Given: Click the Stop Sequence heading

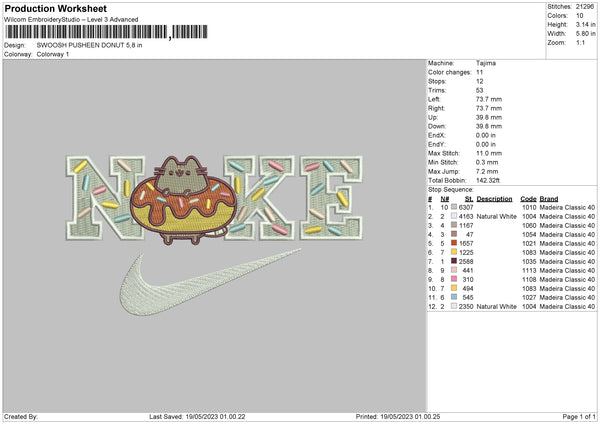Looking at the screenshot, I should tap(451, 190).
